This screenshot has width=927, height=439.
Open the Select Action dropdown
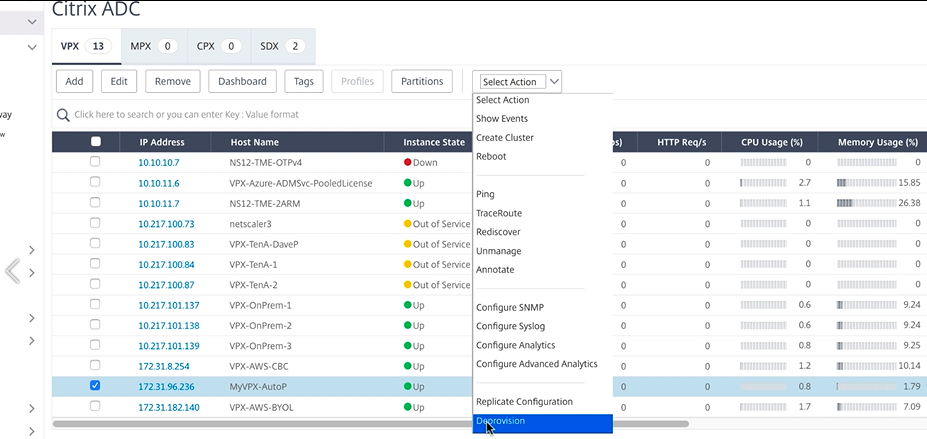point(520,82)
